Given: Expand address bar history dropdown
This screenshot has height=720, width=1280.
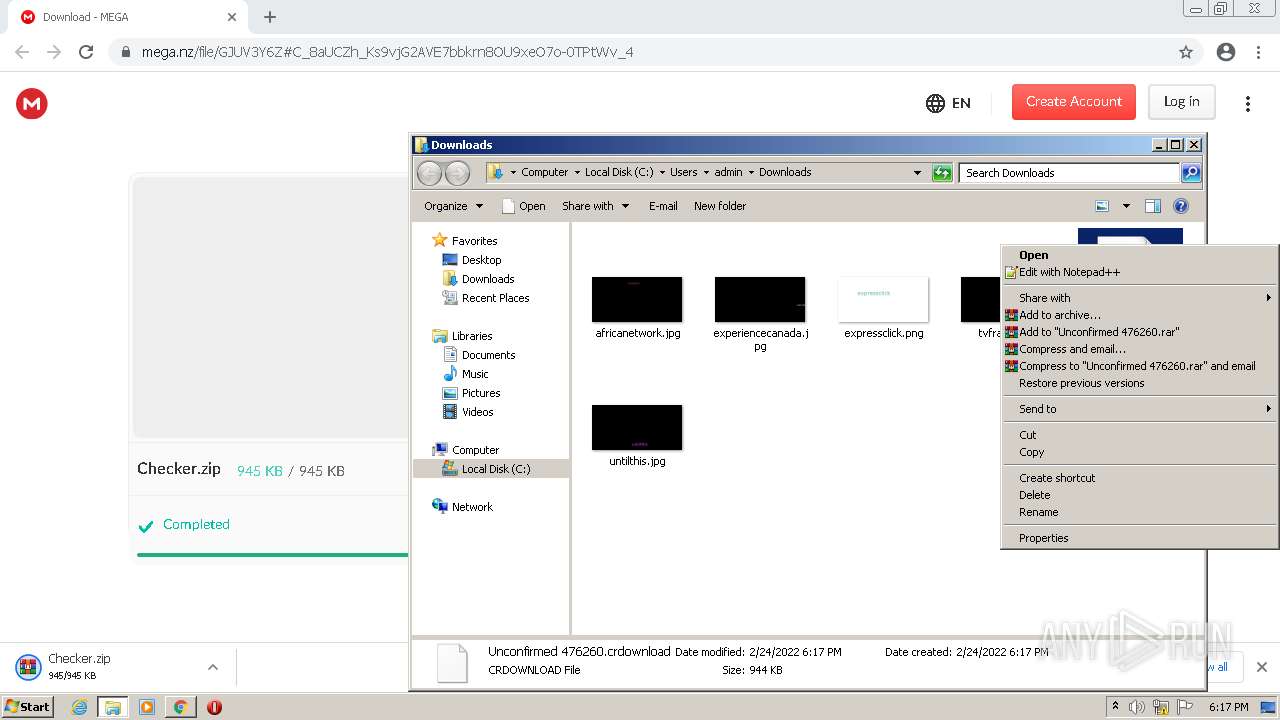Looking at the screenshot, I should pos(917,172).
